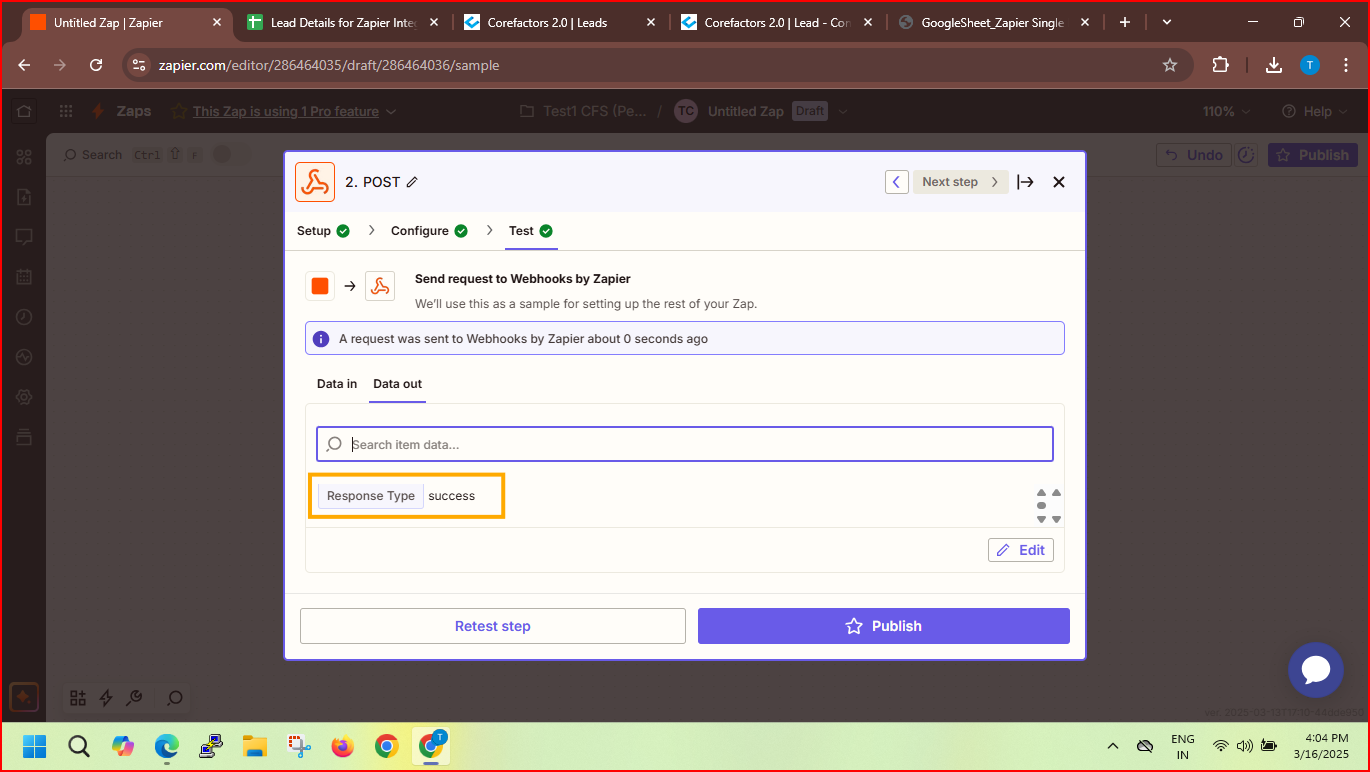Click the small Webhooks icon beside arrow
The image size is (1370, 772).
coord(380,286)
